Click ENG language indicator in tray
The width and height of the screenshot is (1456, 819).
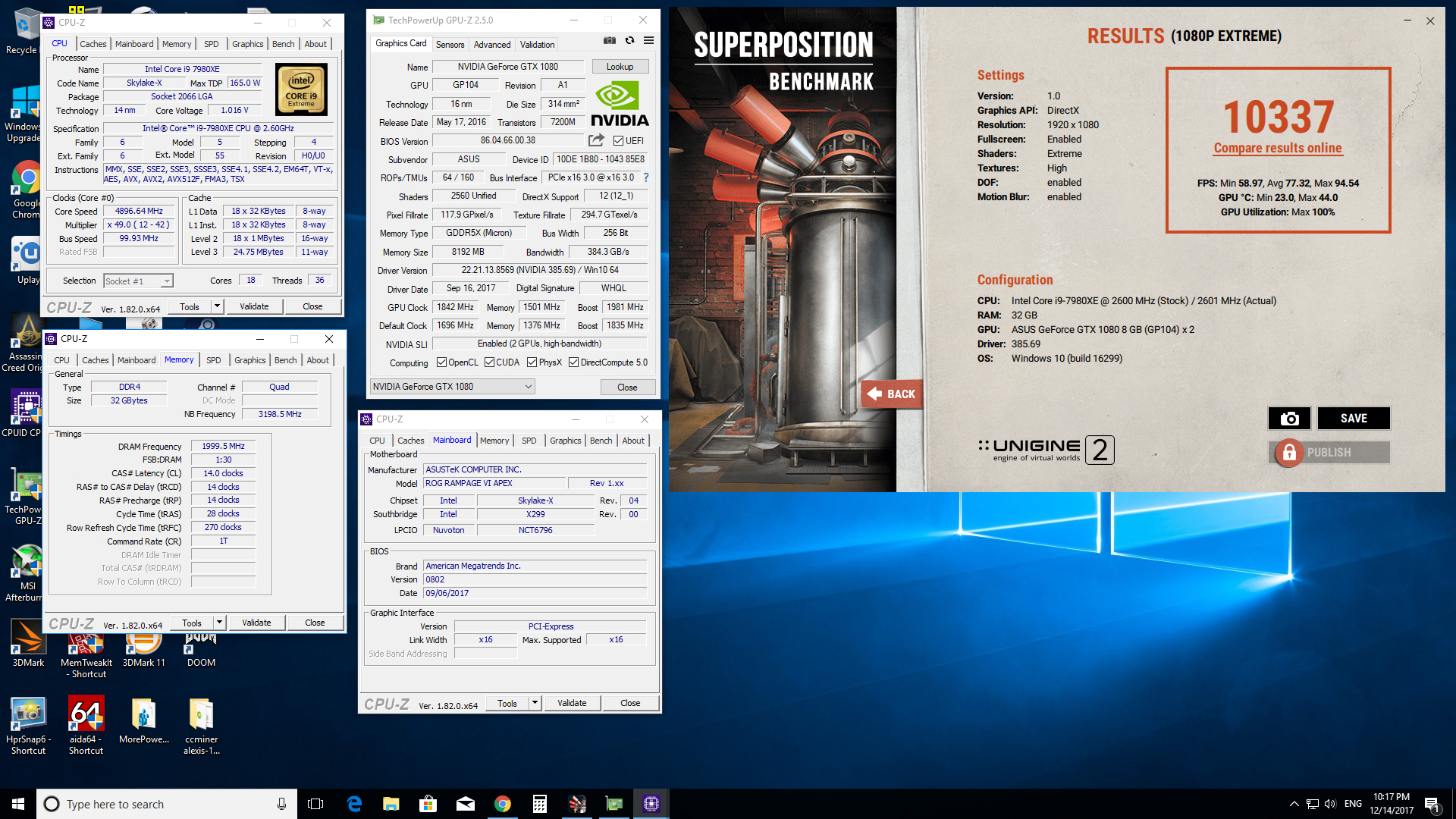1353,804
